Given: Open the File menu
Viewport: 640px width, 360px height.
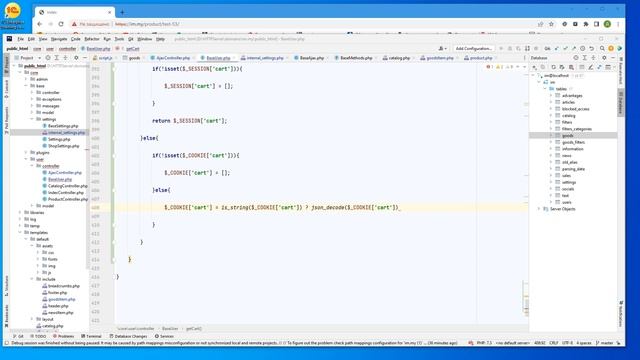Looking at the screenshot, I should [x=20, y=39].
